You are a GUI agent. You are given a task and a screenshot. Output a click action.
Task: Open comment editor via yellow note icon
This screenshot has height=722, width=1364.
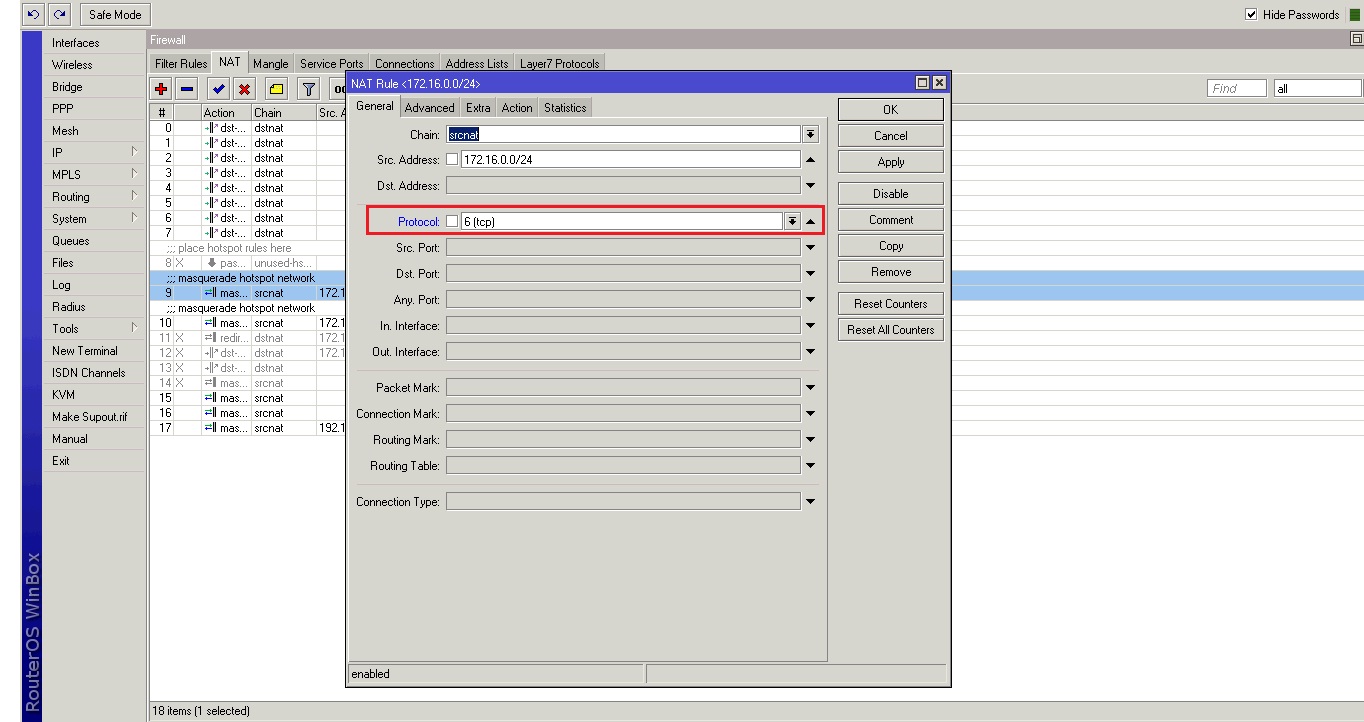pyautogui.click(x=277, y=89)
